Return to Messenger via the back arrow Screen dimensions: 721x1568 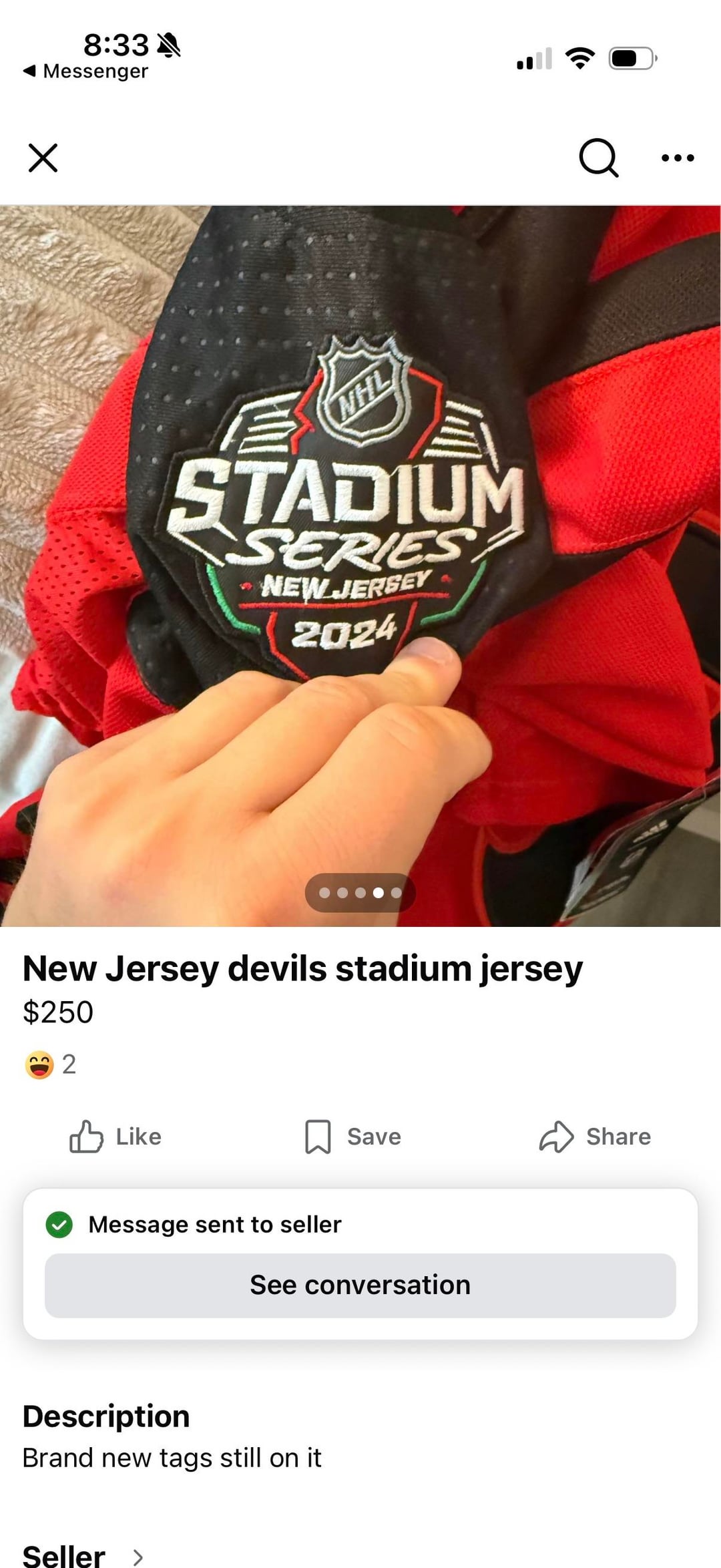click(x=29, y=71)
